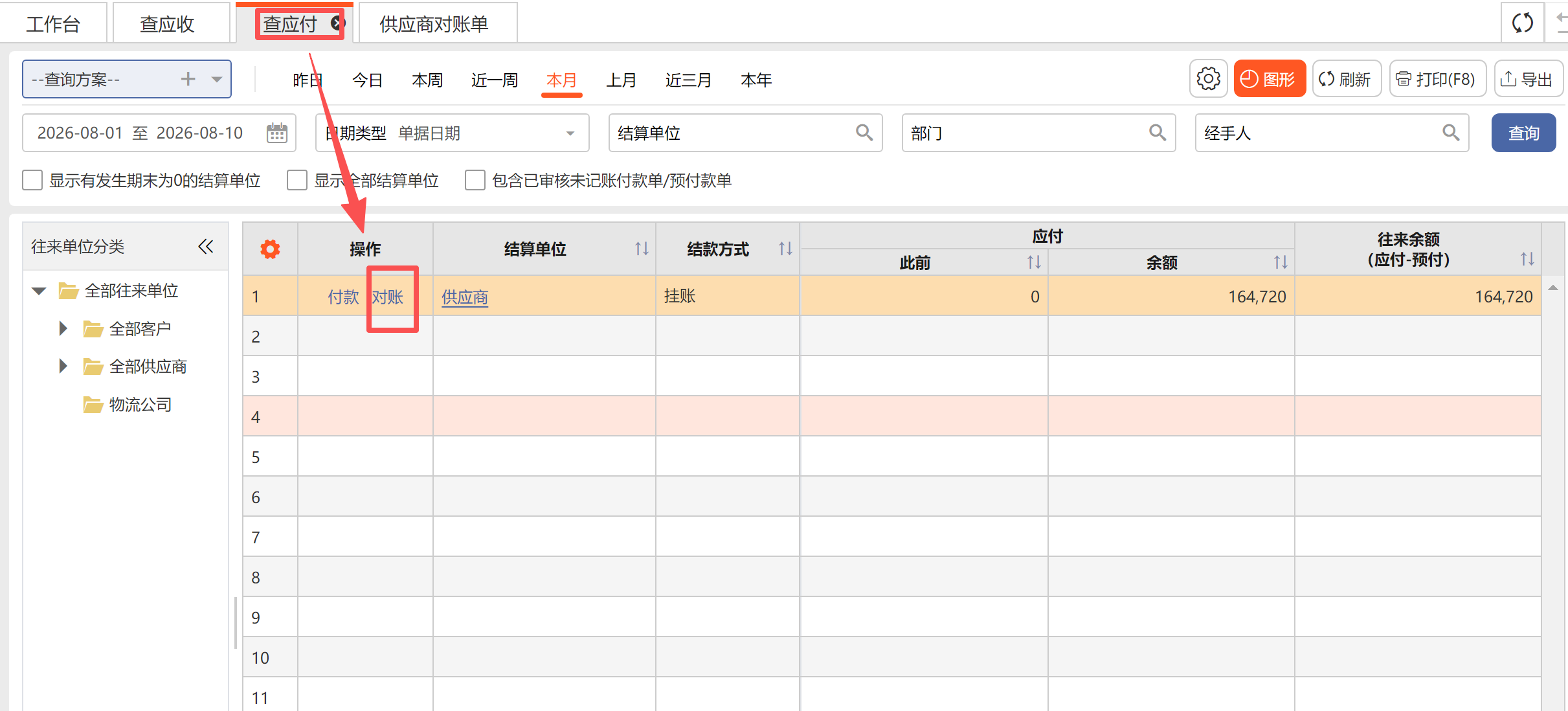Click the 余额 164,720 cell under 应付
Image resolution: width=1568 pixels, height=711 pixels.
(1172, 296)
